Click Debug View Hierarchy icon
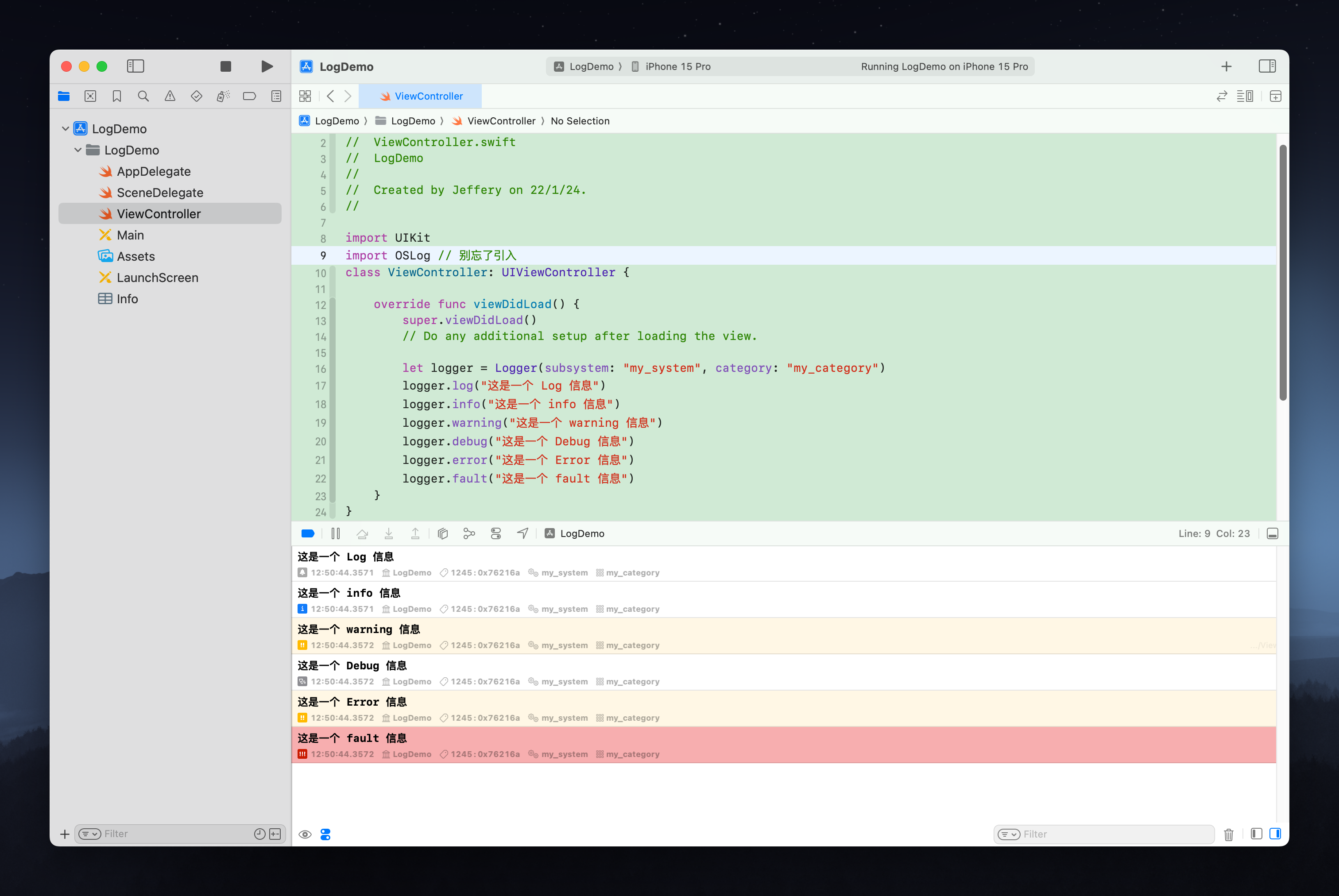This screenshot has width=1339, height=896. tap(442, 533)
